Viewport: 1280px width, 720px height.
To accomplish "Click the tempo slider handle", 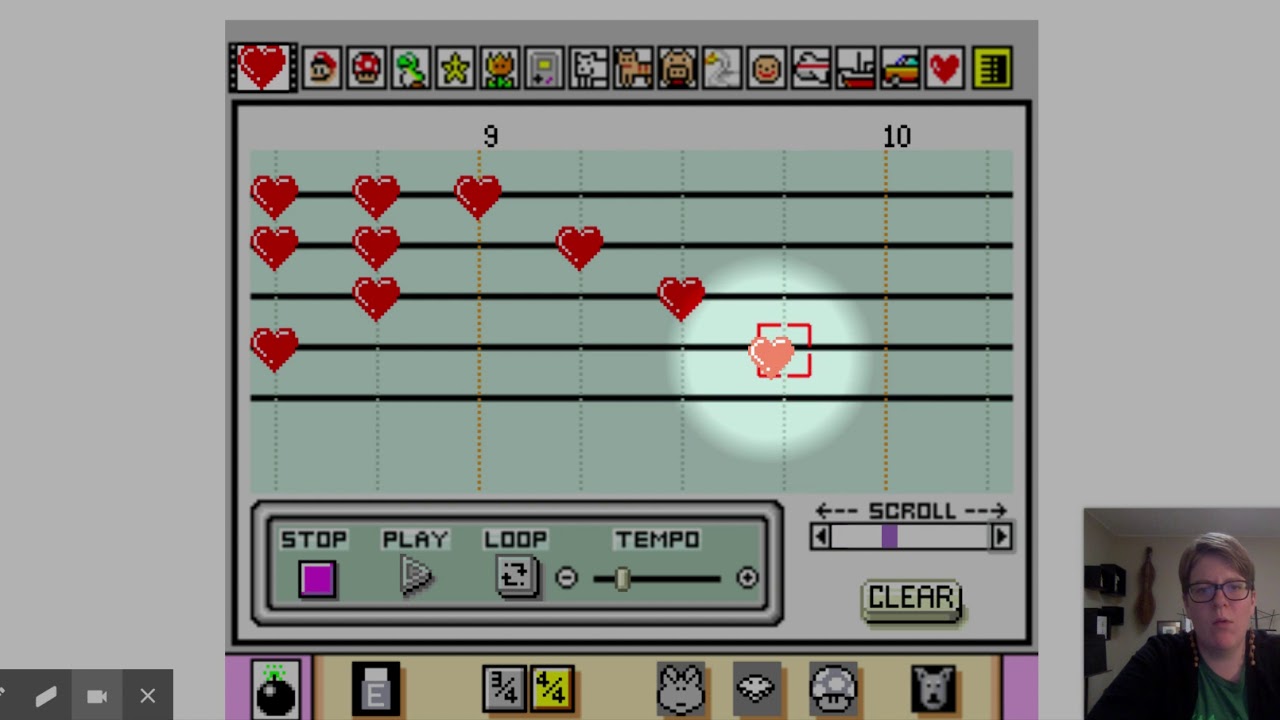I will (x=622, y=578).
